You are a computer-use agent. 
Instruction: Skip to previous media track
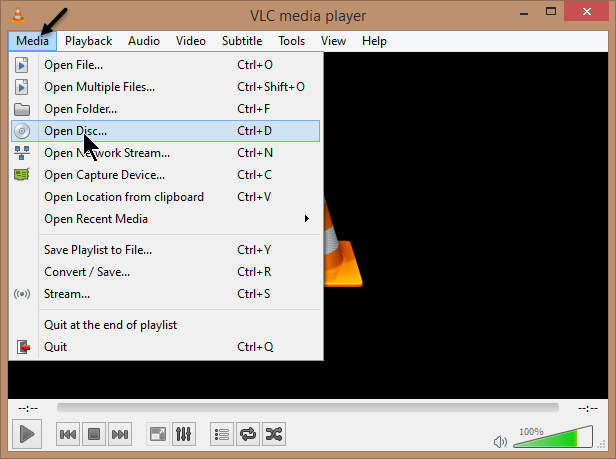coord(68,434)
